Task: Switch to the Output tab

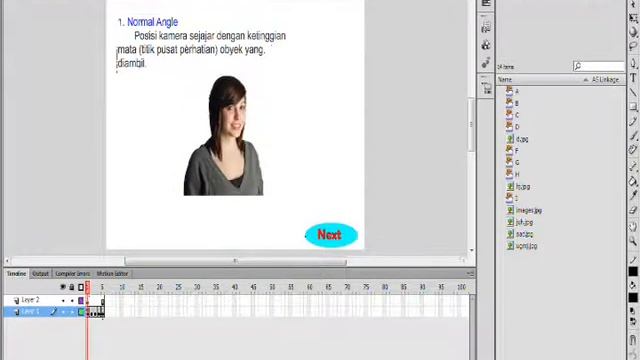Action: click(40, 274)
